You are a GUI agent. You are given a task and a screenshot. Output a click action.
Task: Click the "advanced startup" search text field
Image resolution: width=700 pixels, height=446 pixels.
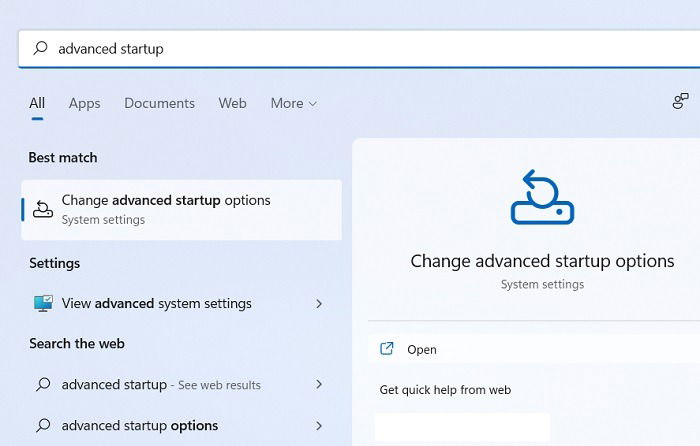pos(359,49)
